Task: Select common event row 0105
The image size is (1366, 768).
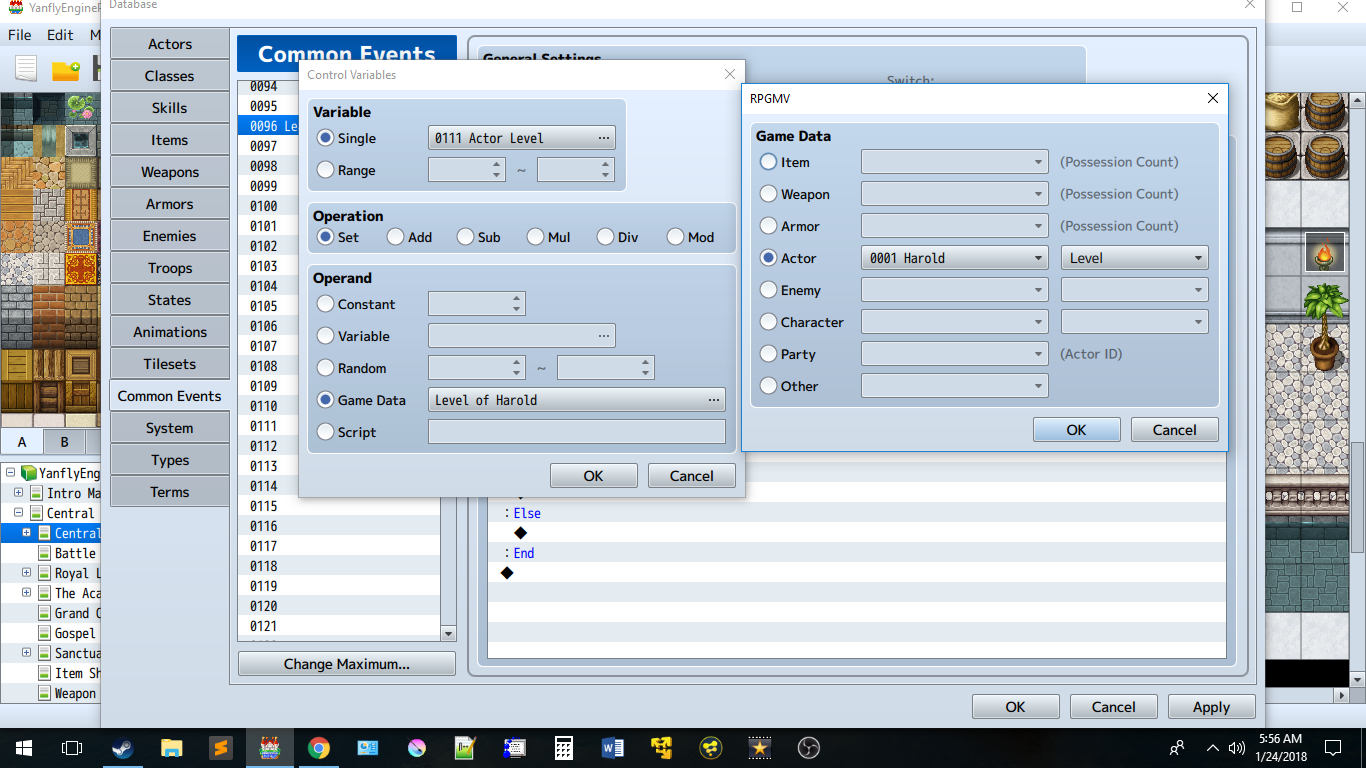Action: 339,306
